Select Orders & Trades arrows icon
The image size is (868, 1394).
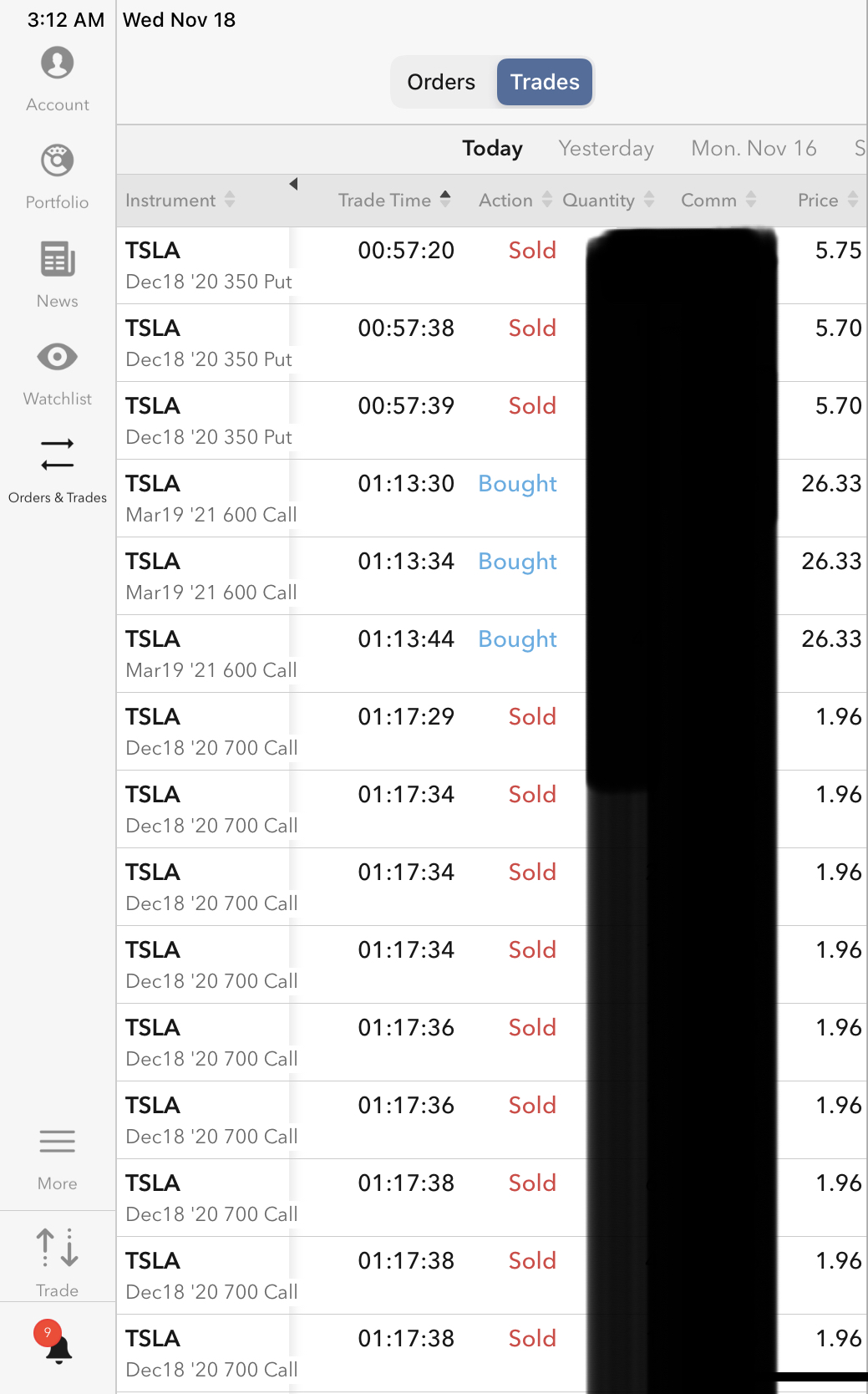(57, 455)
